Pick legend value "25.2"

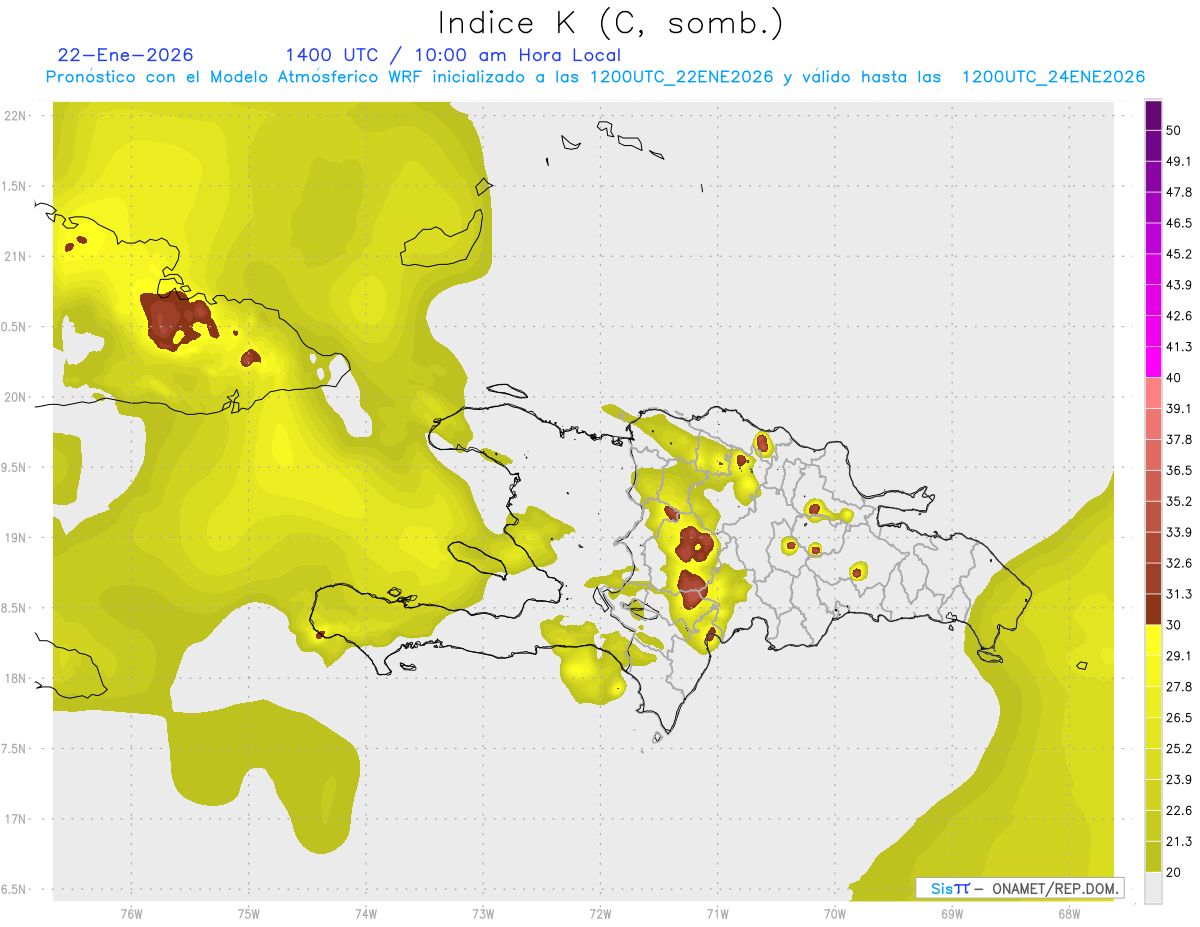coord(1179,748)
